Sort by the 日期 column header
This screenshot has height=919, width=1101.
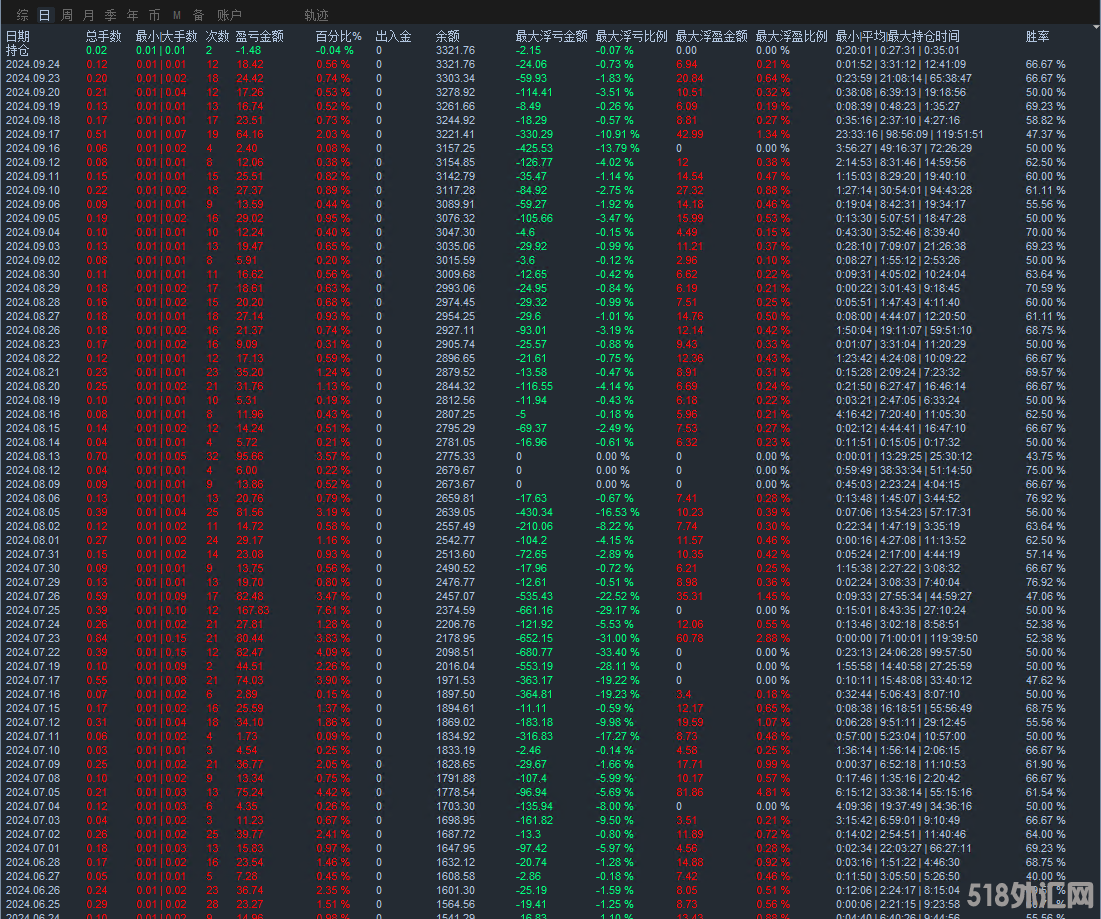click(18, 36)
